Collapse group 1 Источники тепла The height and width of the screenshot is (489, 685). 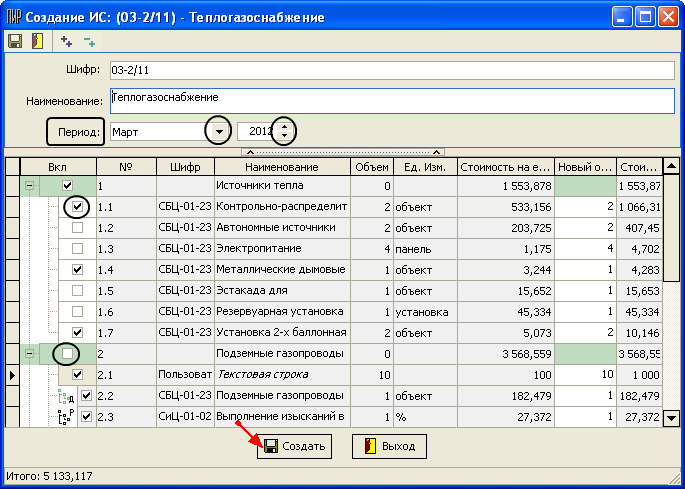click(29, 186)
